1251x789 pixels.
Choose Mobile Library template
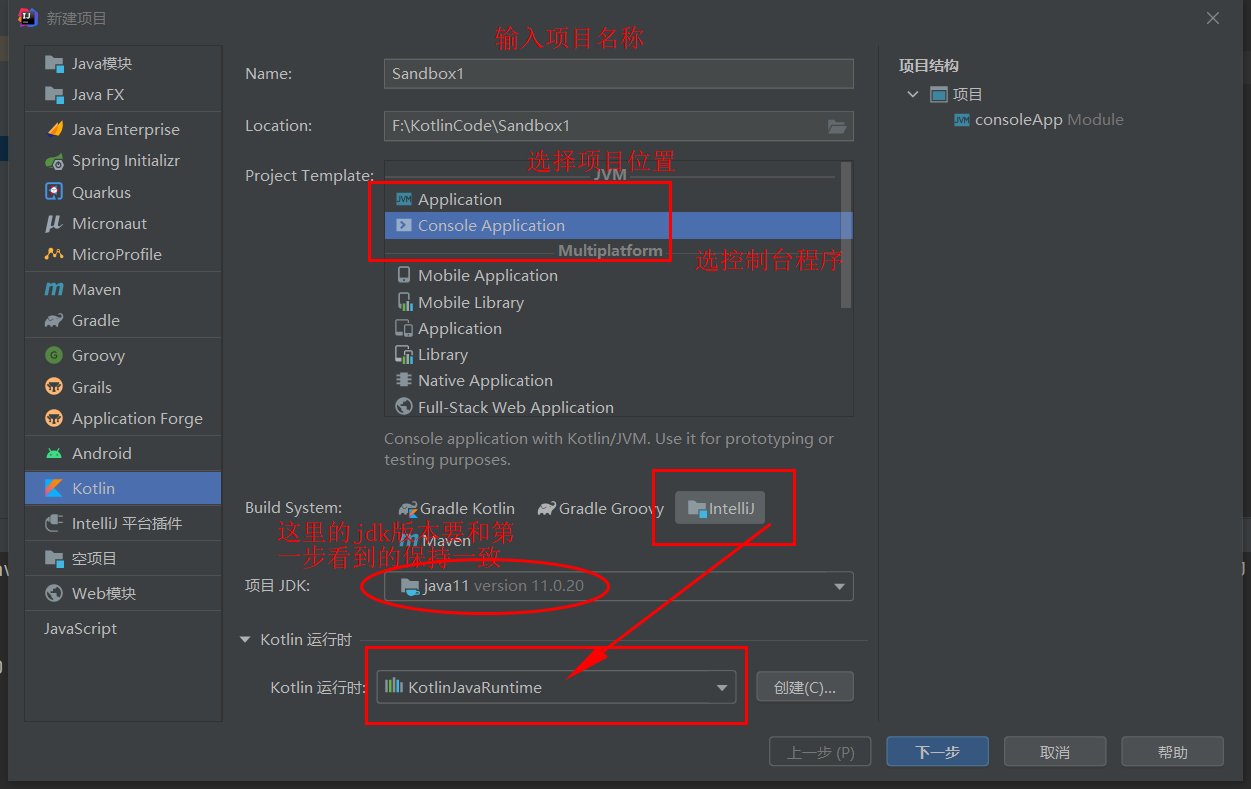[x=612, y=302]
